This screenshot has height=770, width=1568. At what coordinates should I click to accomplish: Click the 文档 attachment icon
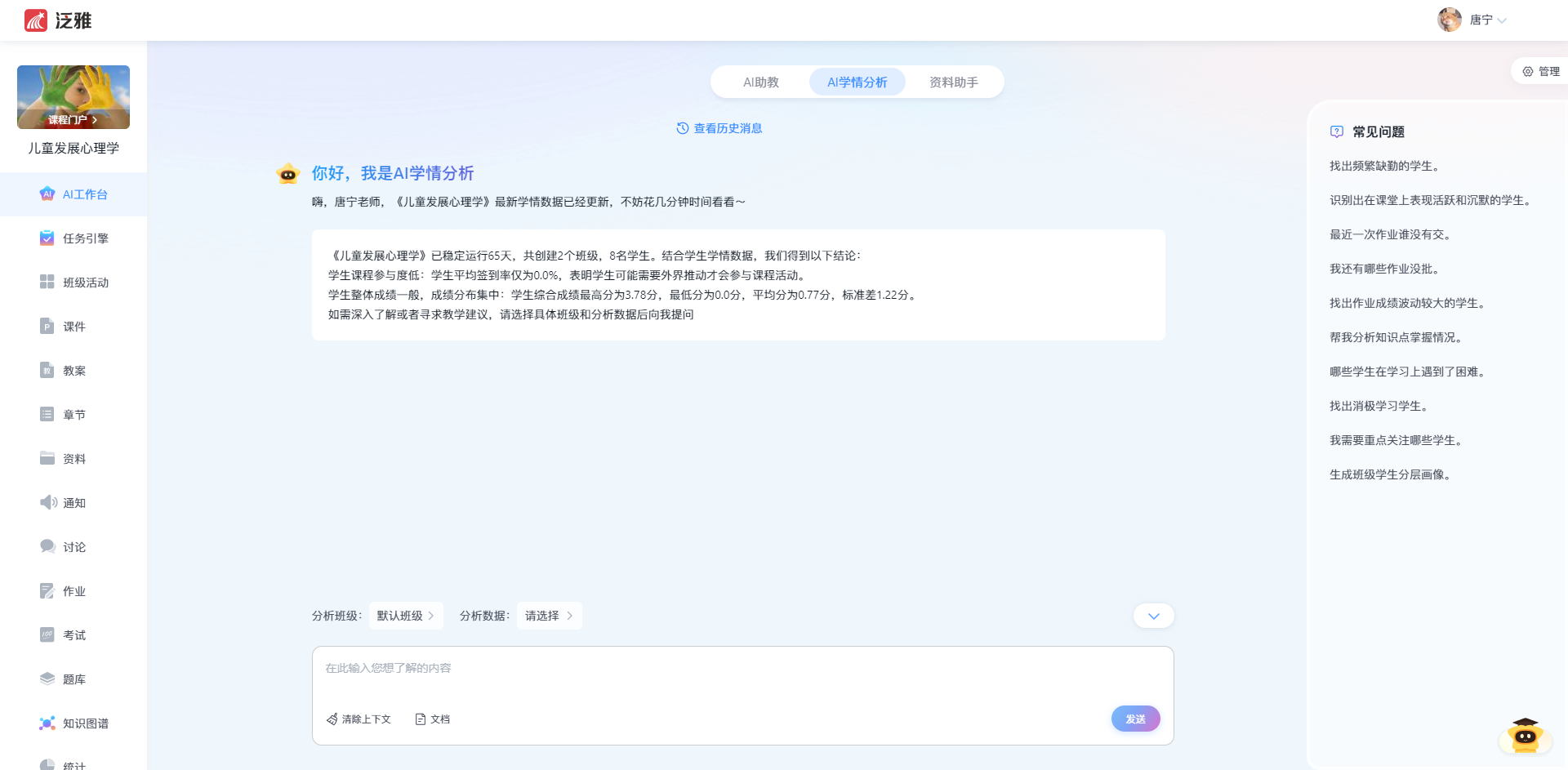[421, 719]
